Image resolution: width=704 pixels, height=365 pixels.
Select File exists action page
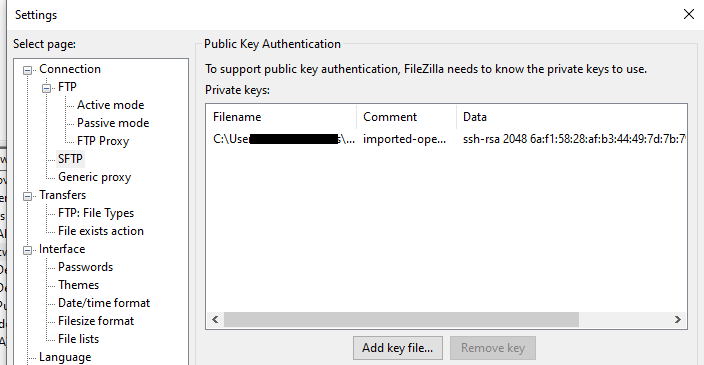[101, 231]
